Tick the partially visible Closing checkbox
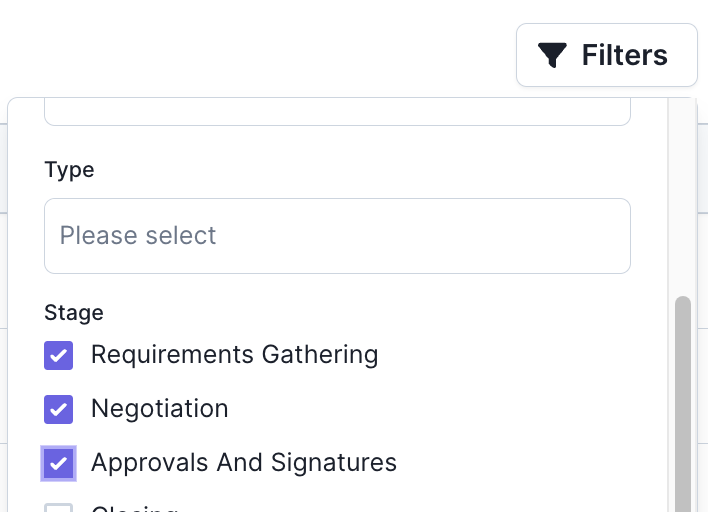This screenshot has width=708, height=512. pyautogui.click(x=58, y=508)
